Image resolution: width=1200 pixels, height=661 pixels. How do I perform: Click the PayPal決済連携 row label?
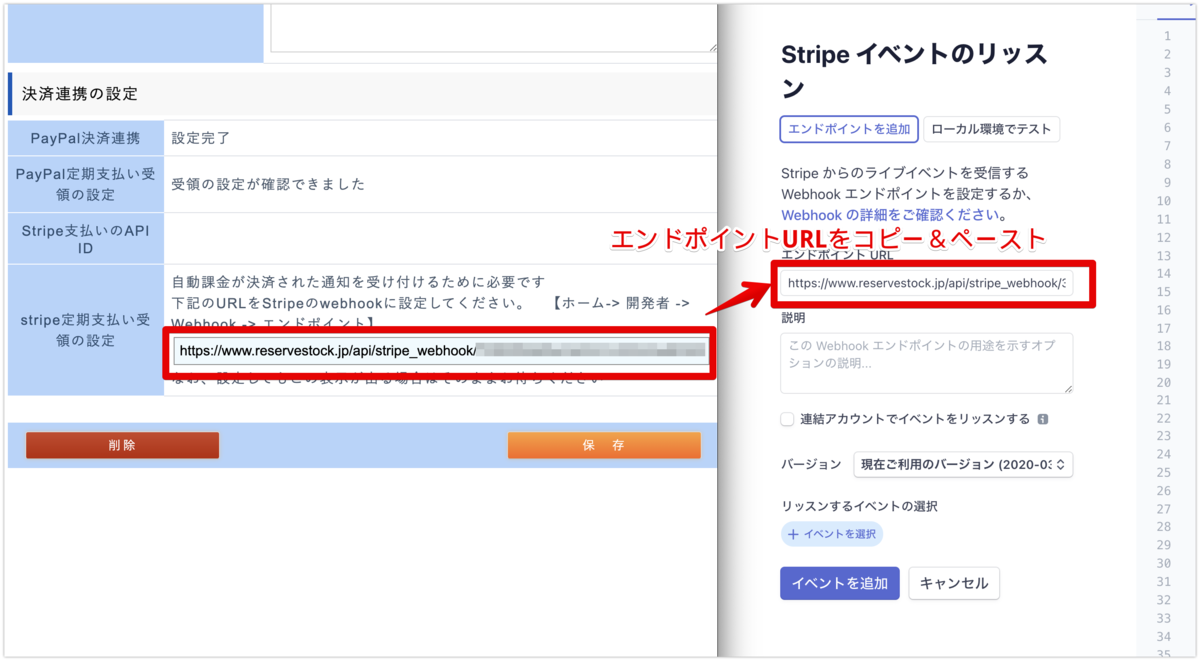pos(85,138)
